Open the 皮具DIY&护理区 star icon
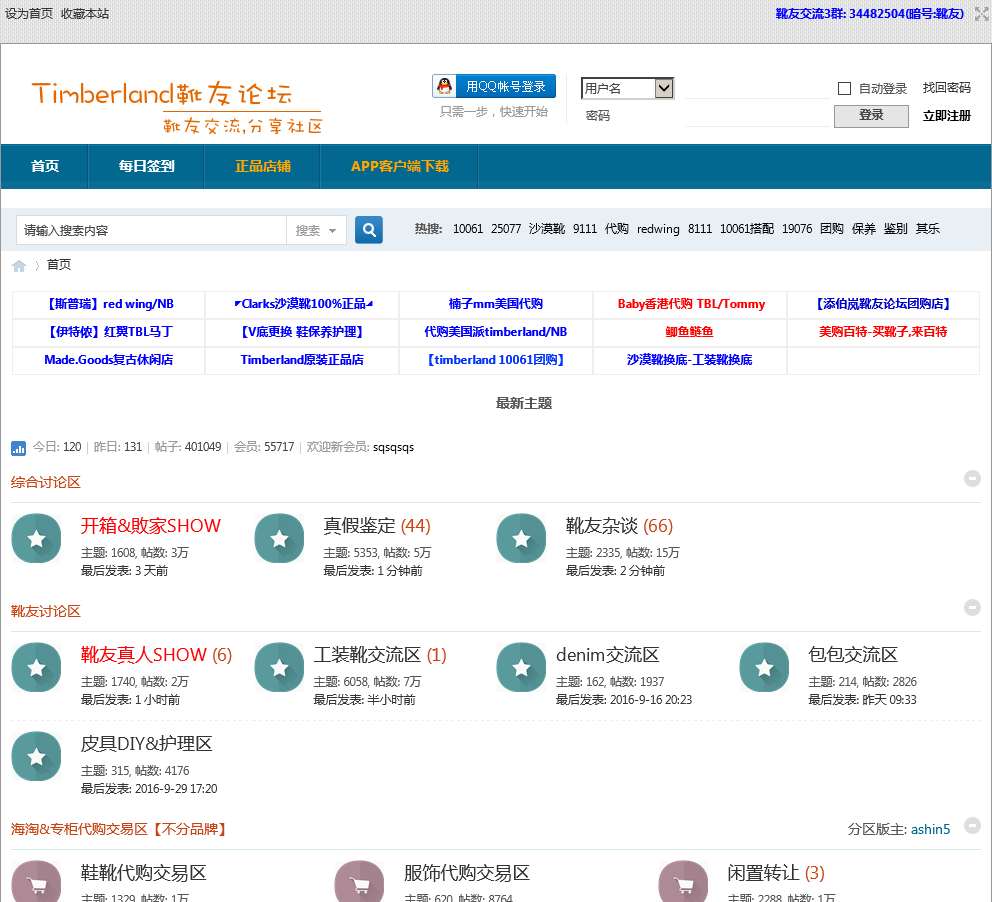 point(37,757)
